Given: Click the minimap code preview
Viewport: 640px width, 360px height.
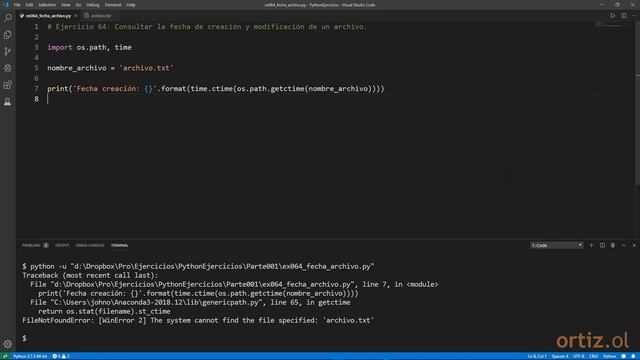Looking at the screenshot, I should click(608, 24).
